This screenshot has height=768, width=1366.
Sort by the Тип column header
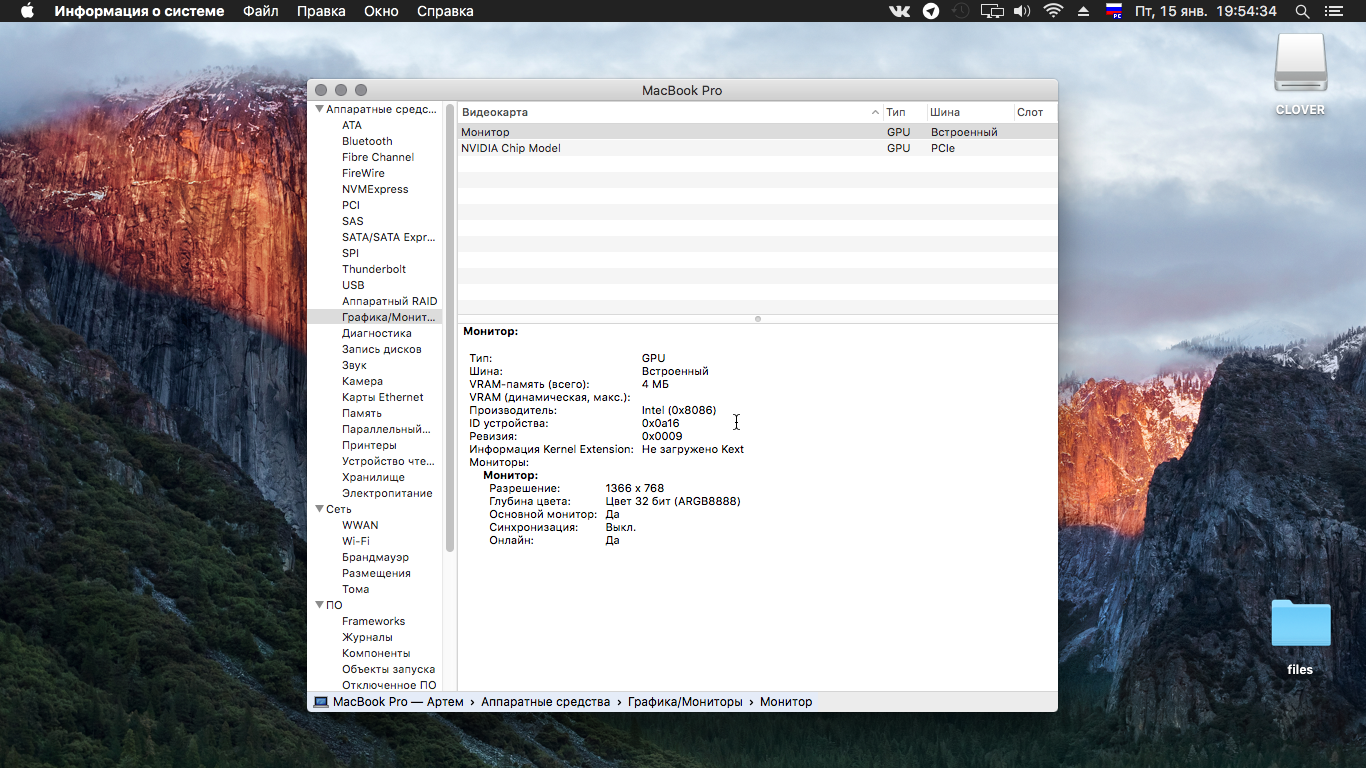(904, 112)
